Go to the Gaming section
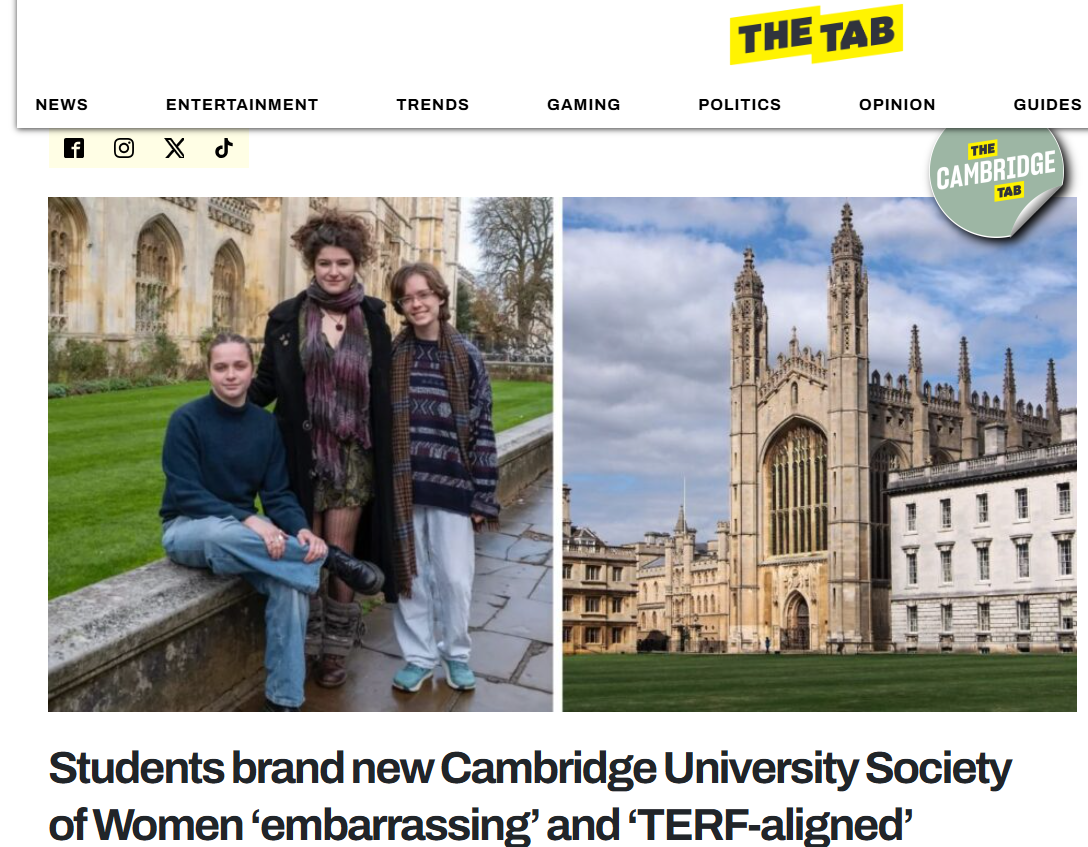Screen dimensions: 1088x847 [584, 104]
